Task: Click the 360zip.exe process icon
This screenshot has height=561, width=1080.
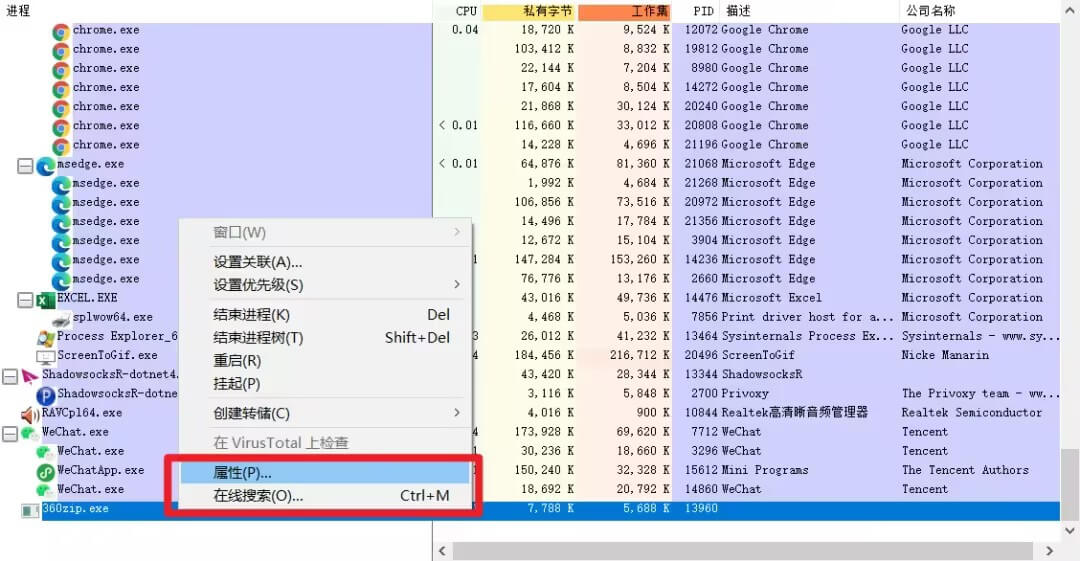Action: pos(30,510)
